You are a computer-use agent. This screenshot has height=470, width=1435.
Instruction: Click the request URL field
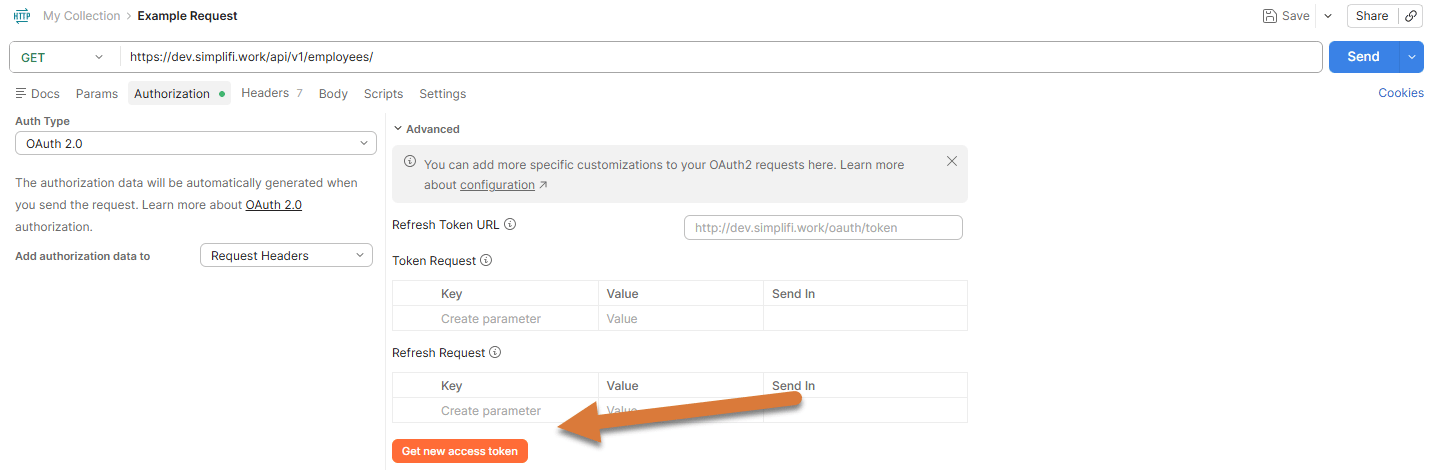(721, 57)
